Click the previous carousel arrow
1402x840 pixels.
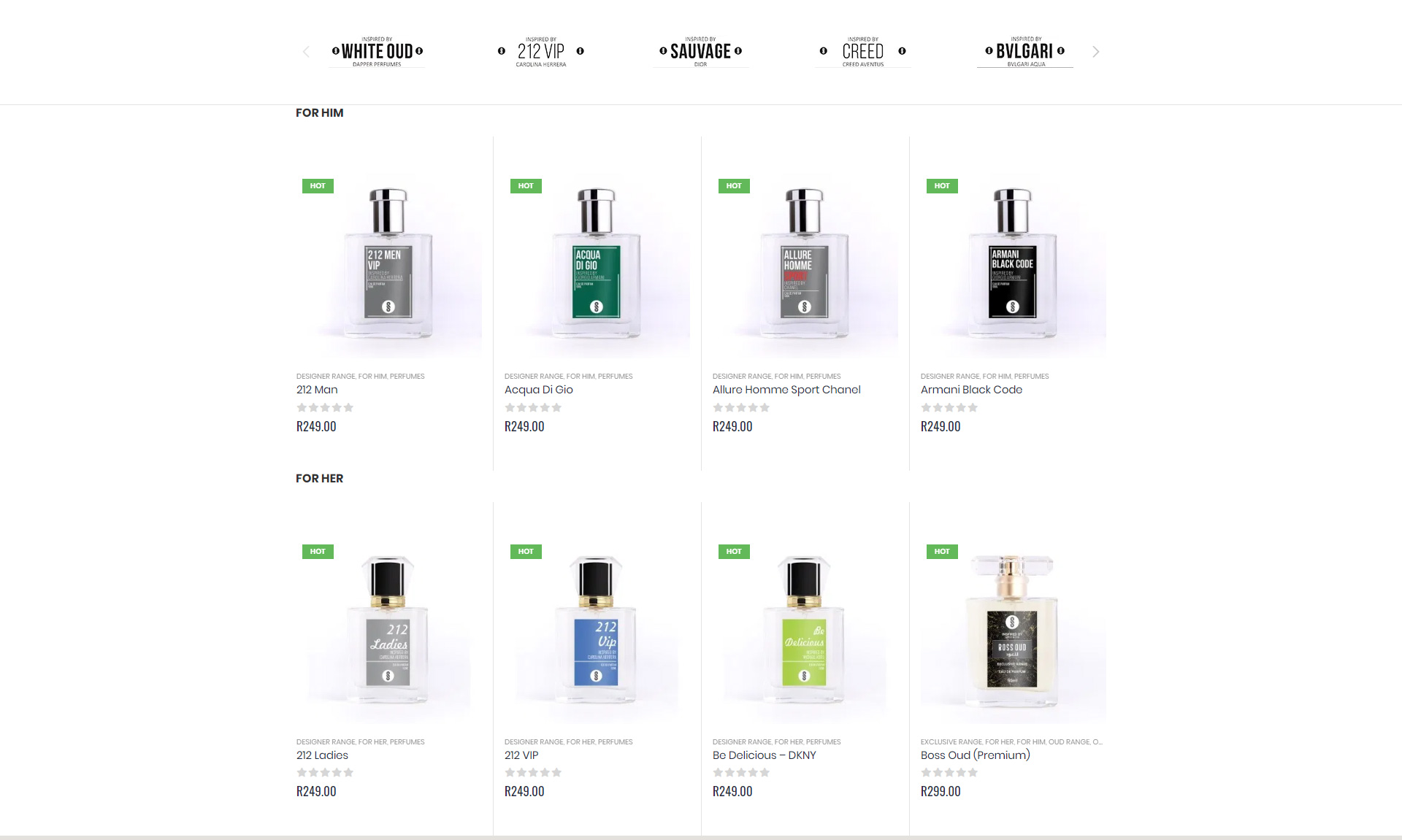(x=306, y=52)
